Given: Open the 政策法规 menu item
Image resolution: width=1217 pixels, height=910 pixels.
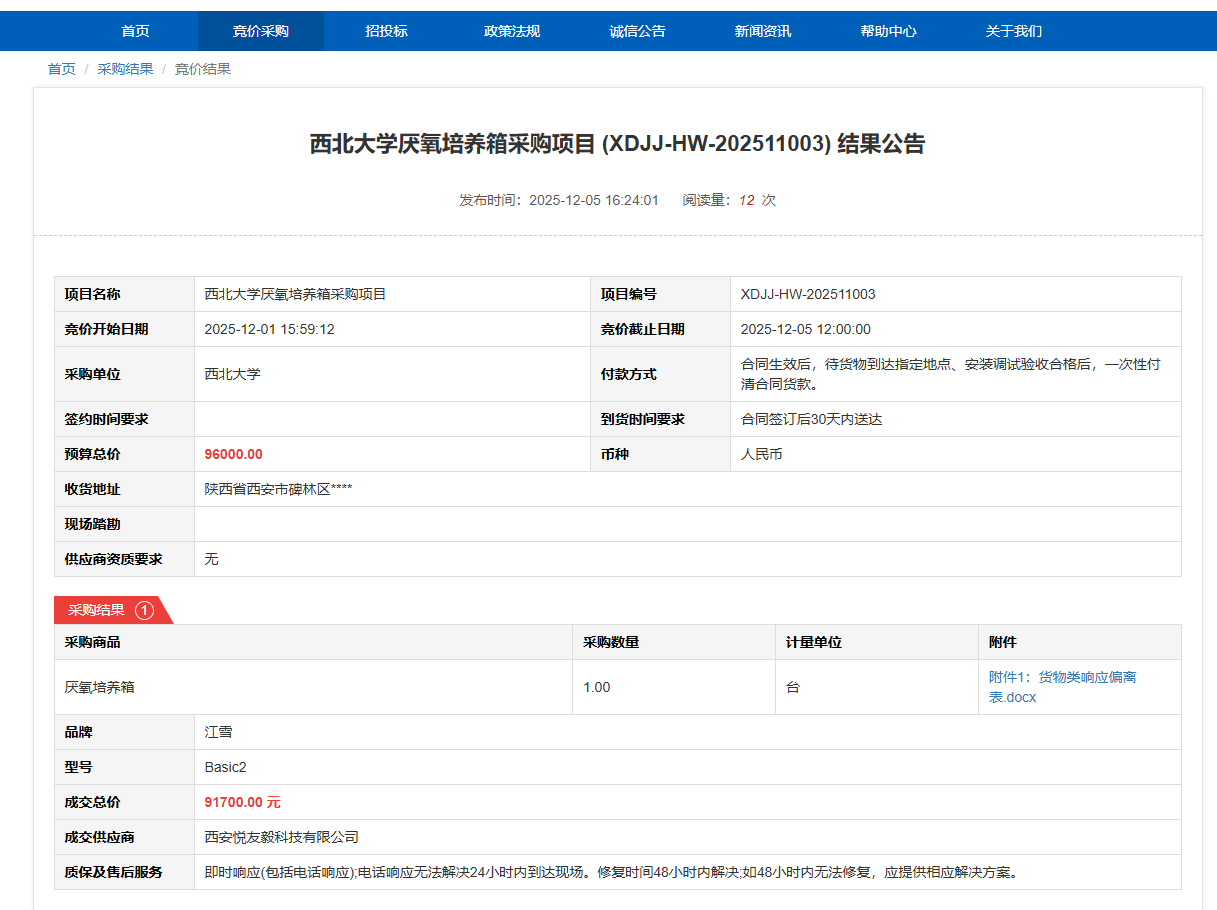Looking at the screenshot, I should (x=511, y=31).
